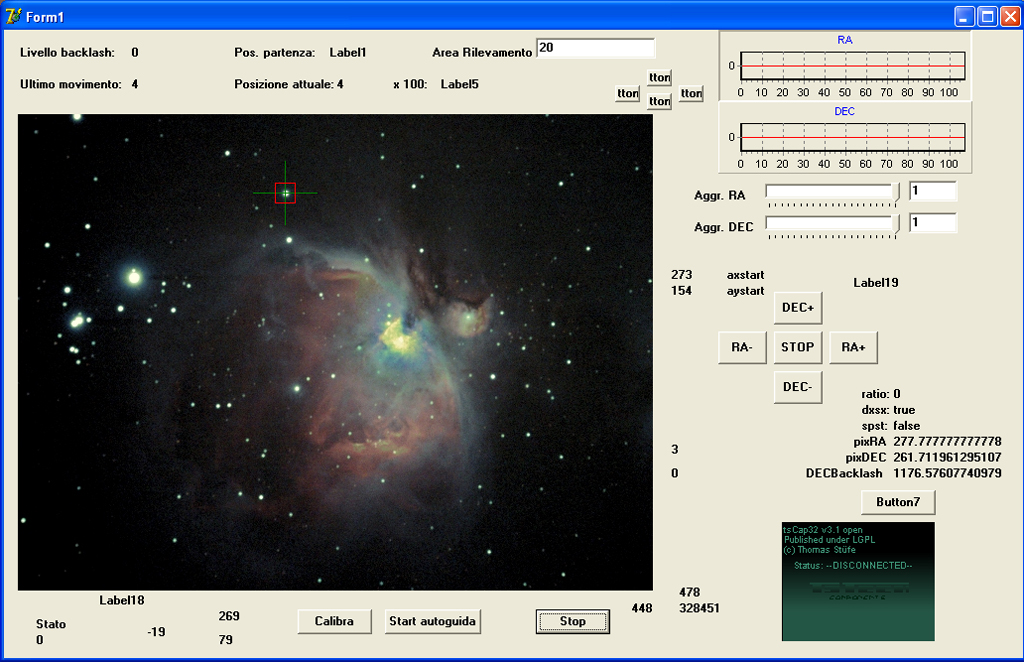Click the pixDEC value 261.711961295107
Viewport: 1024px width, 662px height.
tap(947, 458)
